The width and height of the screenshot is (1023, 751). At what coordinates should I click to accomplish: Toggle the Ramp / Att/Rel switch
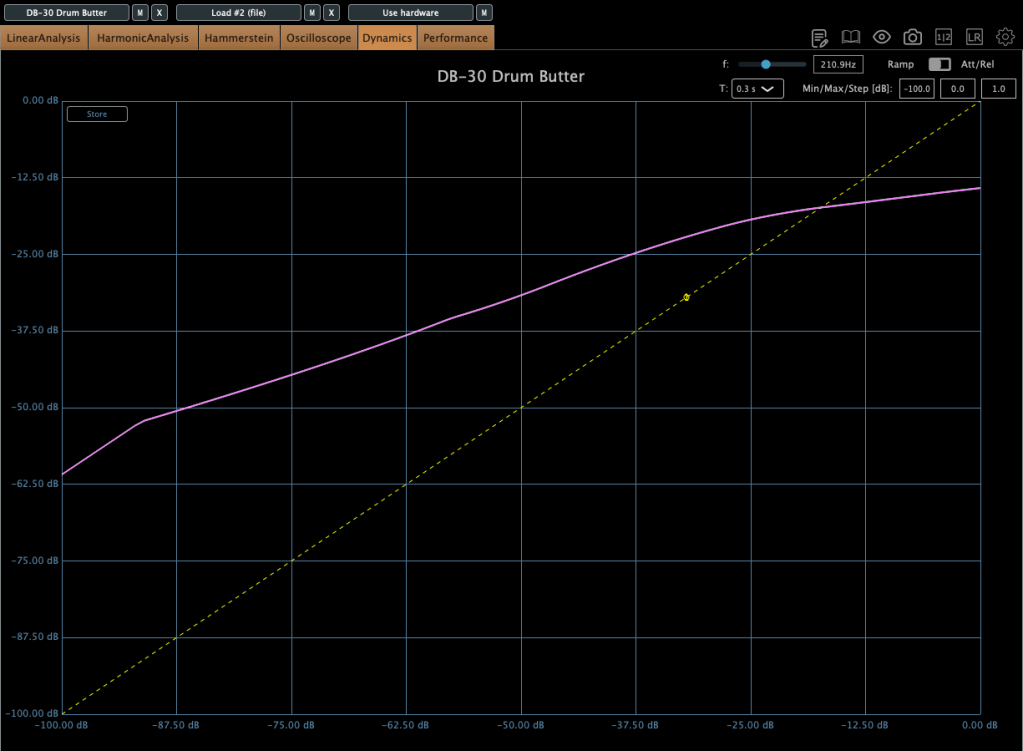click(x=939, y=64)
